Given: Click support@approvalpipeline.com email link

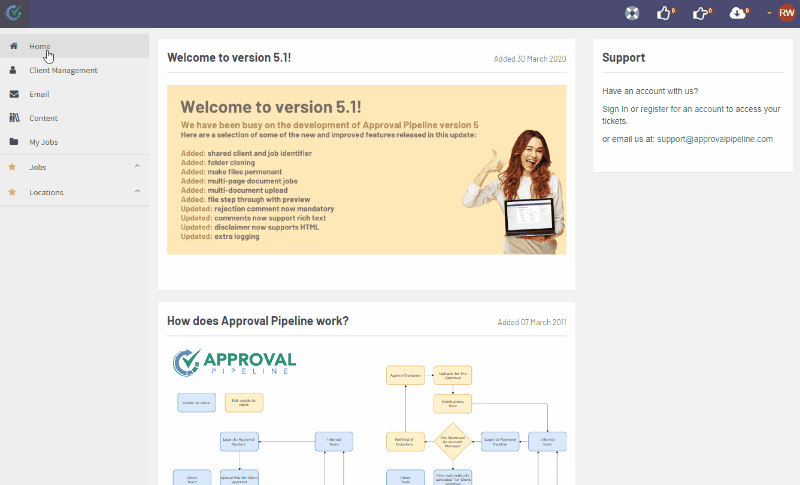Looking at the screenshot, I should 715,139.
